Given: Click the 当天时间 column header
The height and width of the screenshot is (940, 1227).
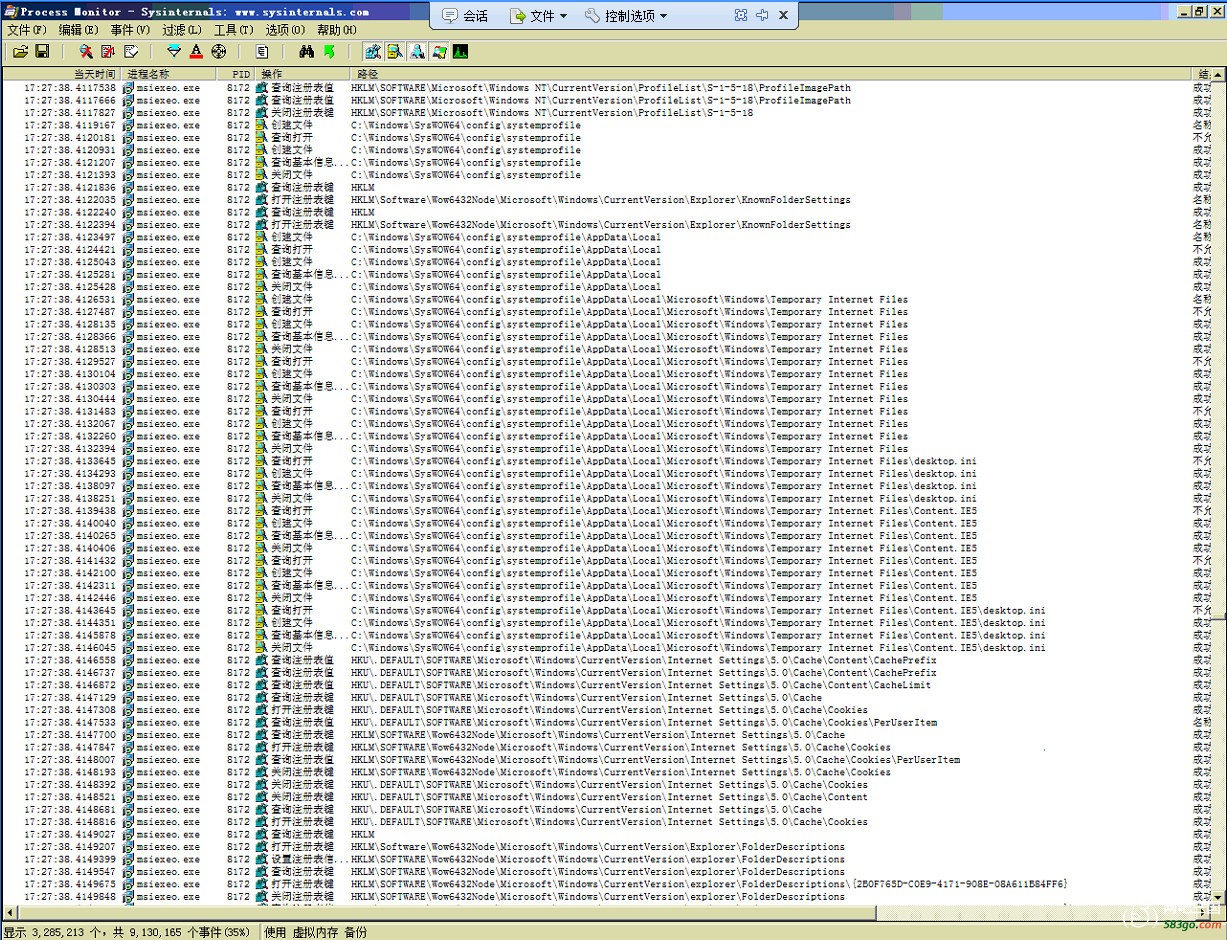Looking at the screenshot, I should (x=61, y=74).
